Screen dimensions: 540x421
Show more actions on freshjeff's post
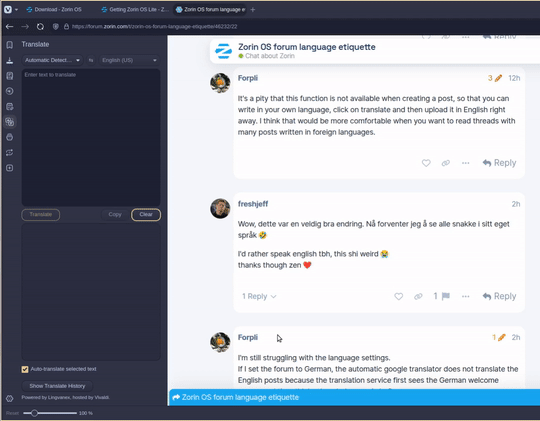coord(465,296)
